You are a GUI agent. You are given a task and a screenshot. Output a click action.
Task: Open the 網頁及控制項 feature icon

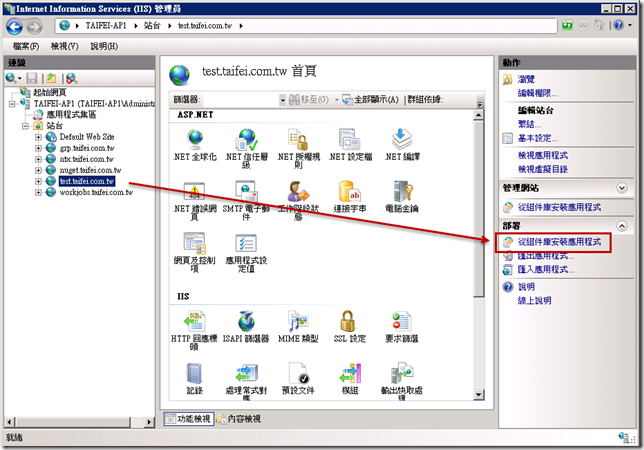(195, 252)
